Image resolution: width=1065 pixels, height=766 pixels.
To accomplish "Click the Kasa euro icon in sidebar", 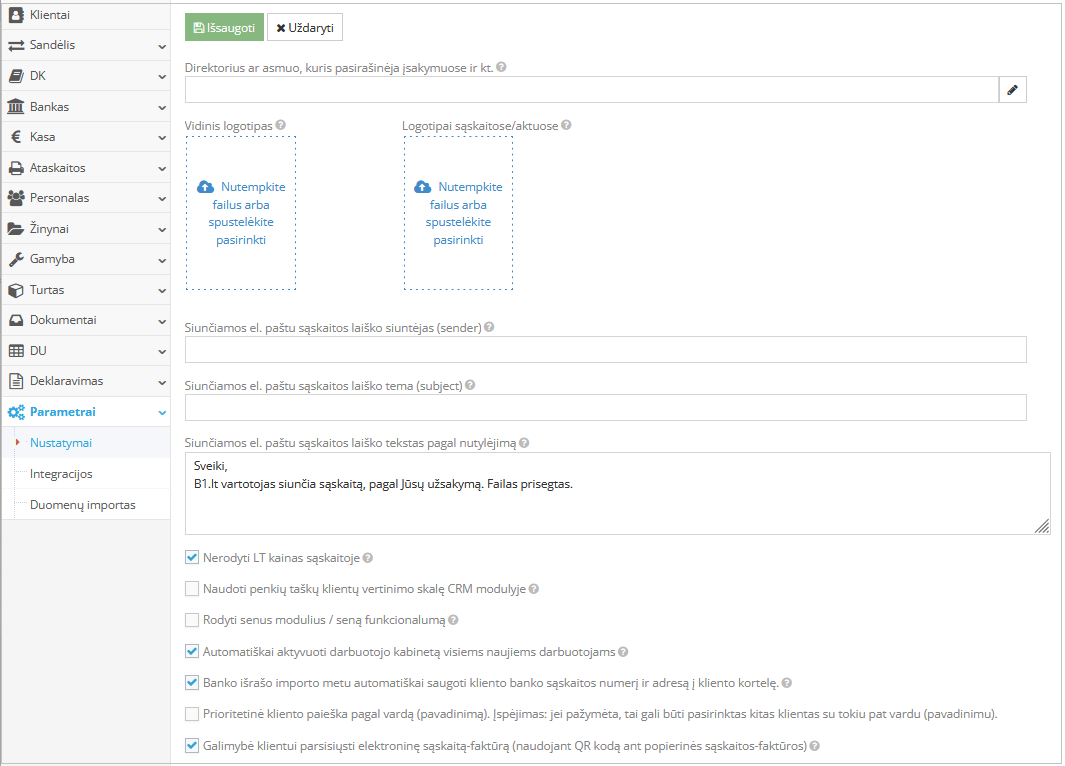I will (x=16, y=137).
